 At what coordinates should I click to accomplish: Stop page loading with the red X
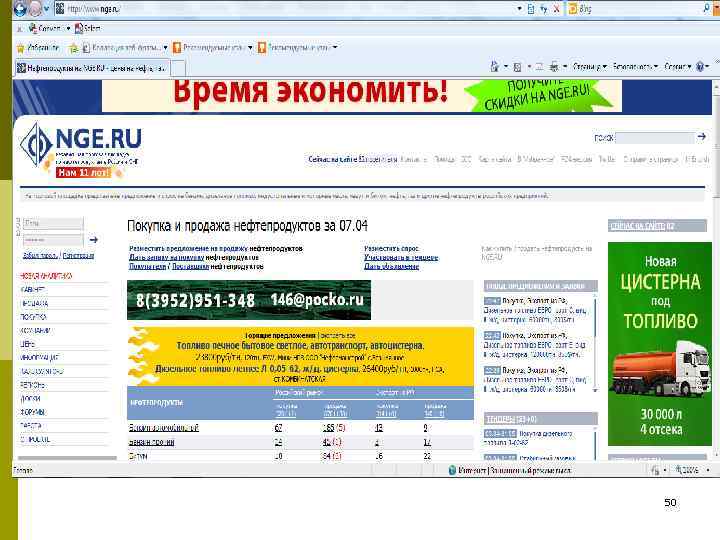[x=556, y=8]
